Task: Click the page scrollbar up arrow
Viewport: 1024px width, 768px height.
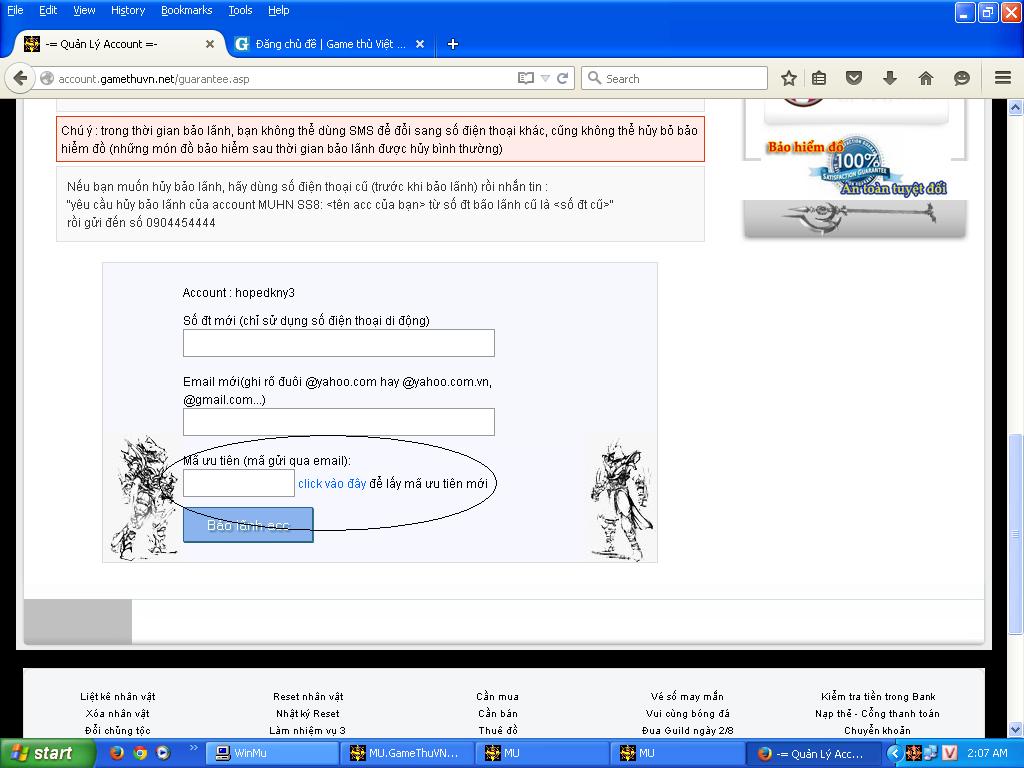Action: 1016,107
